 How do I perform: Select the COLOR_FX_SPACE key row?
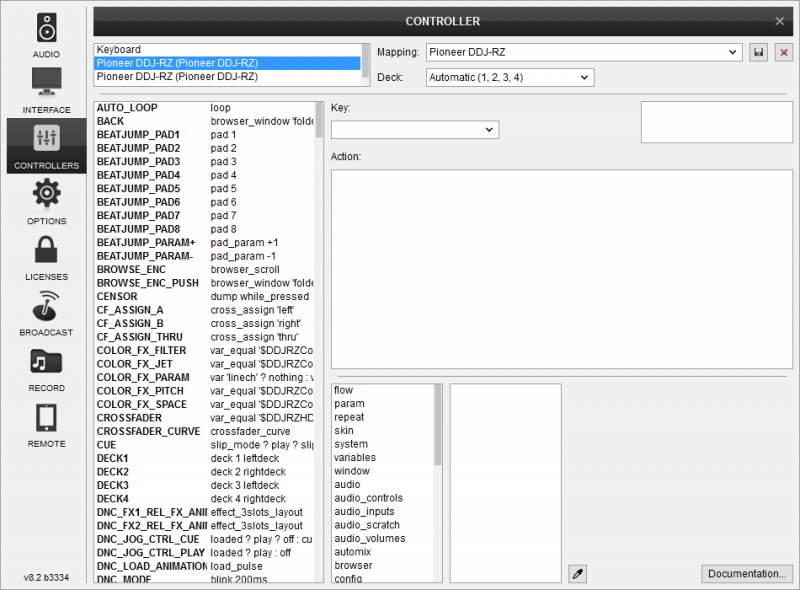click(x=205, y=404)
